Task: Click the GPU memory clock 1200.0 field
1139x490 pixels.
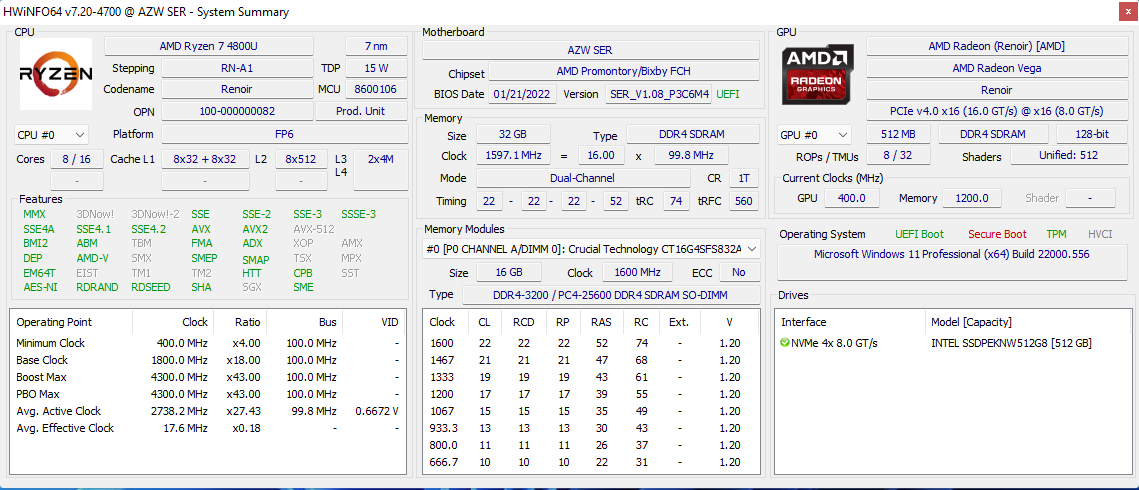Action: coord(972,198)
